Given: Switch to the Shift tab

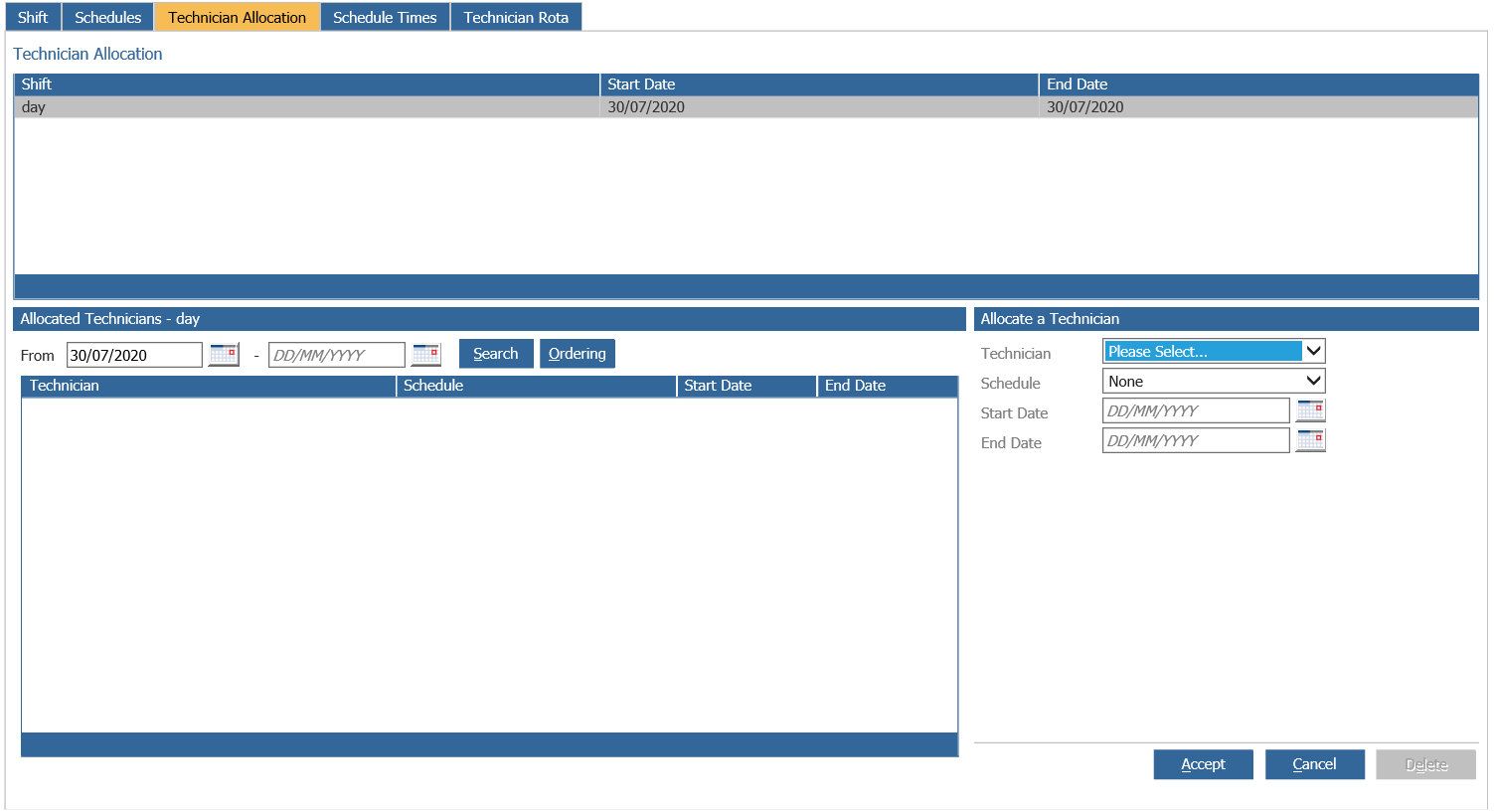Looking at the screenshot, I should [33, 17].
